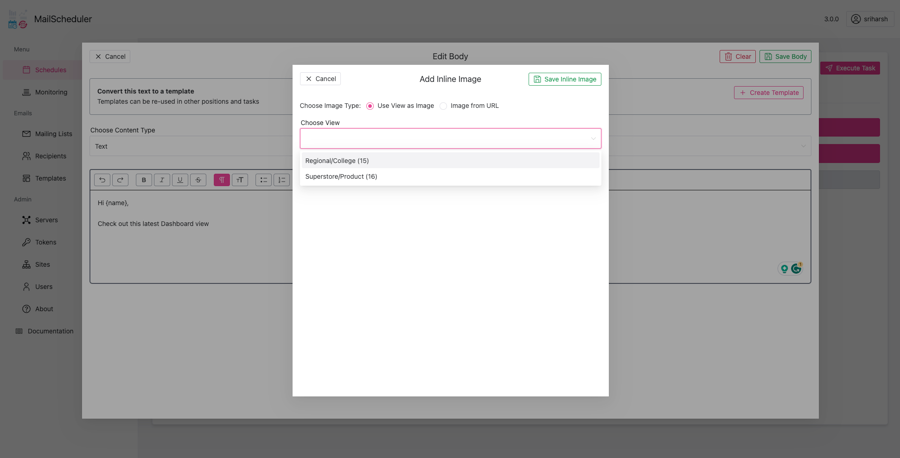Cancel the Edit Body dialog
Viewport: 900px width, 458px height.
pos(110,56)
